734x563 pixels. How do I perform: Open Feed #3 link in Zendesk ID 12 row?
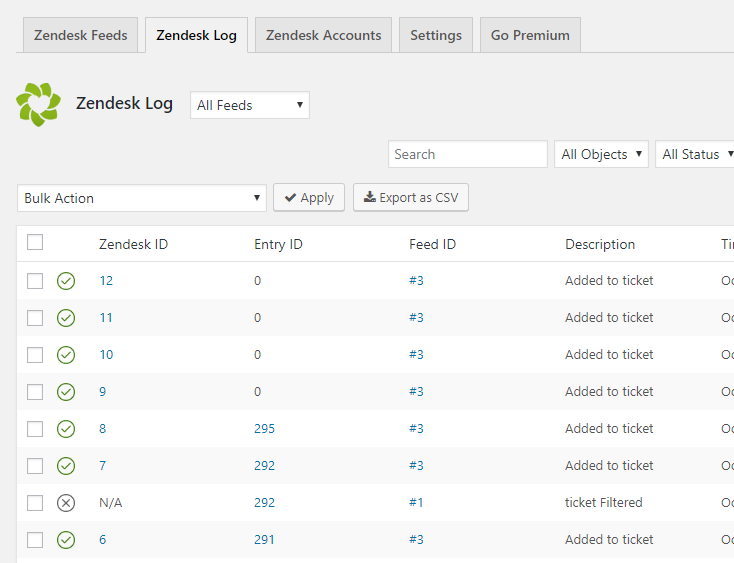[416, 280]
